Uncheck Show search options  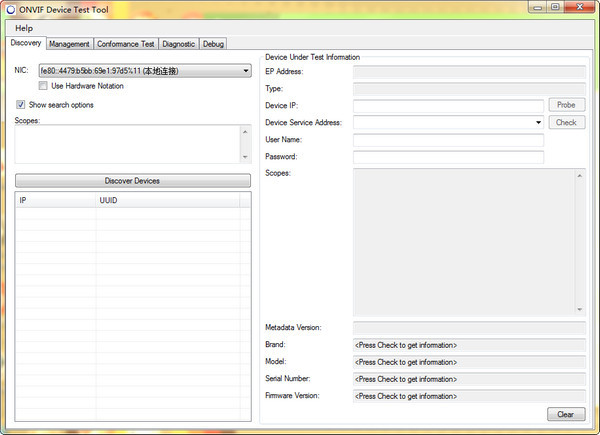pyautogui.click(x=21, y=104)
